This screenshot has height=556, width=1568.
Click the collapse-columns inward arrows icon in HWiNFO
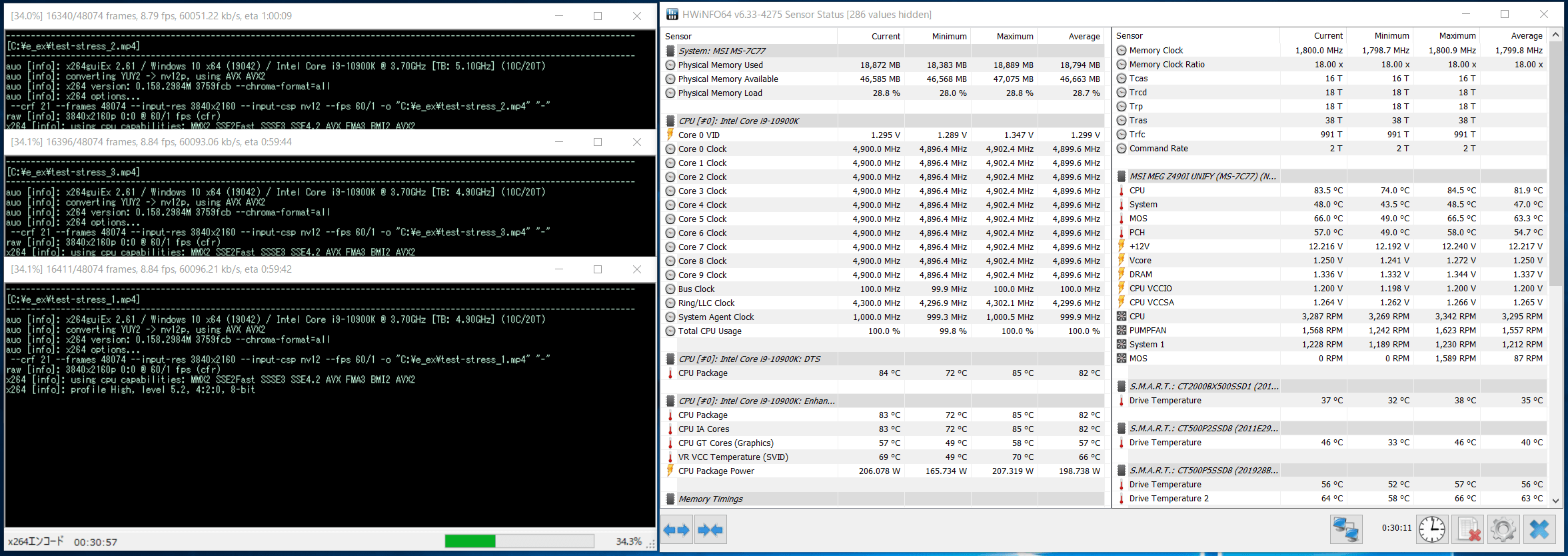[710, 531]
